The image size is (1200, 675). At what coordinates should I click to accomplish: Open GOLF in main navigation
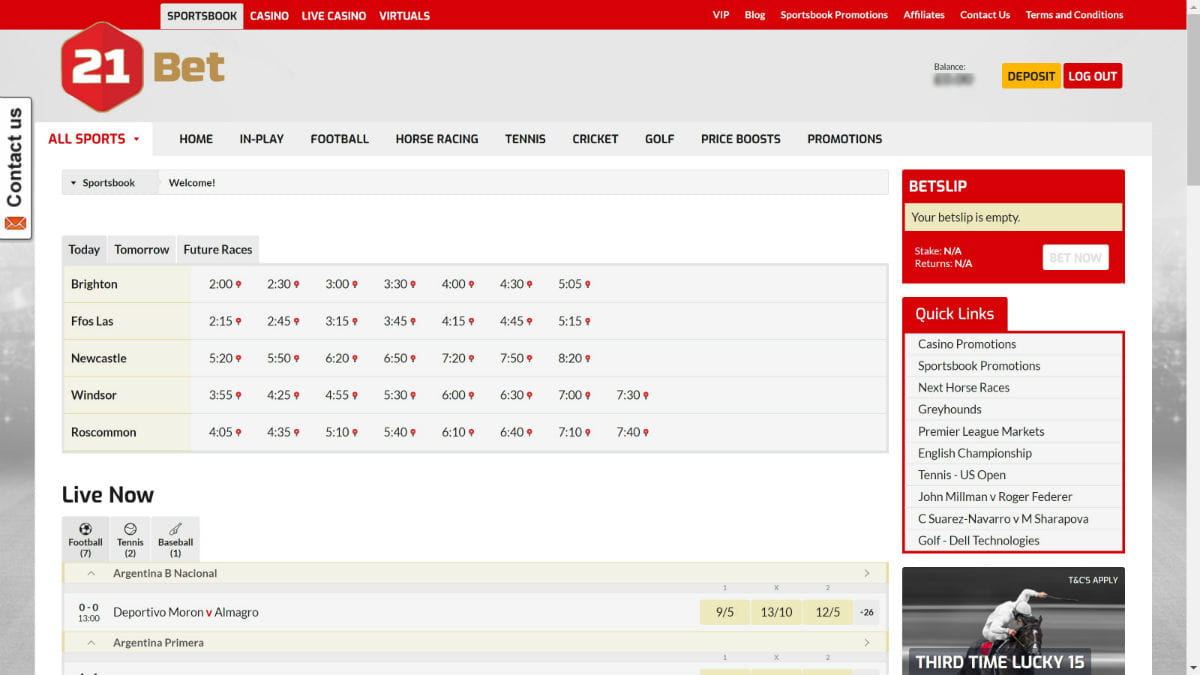pyautogui.click(x=660, y=139)
